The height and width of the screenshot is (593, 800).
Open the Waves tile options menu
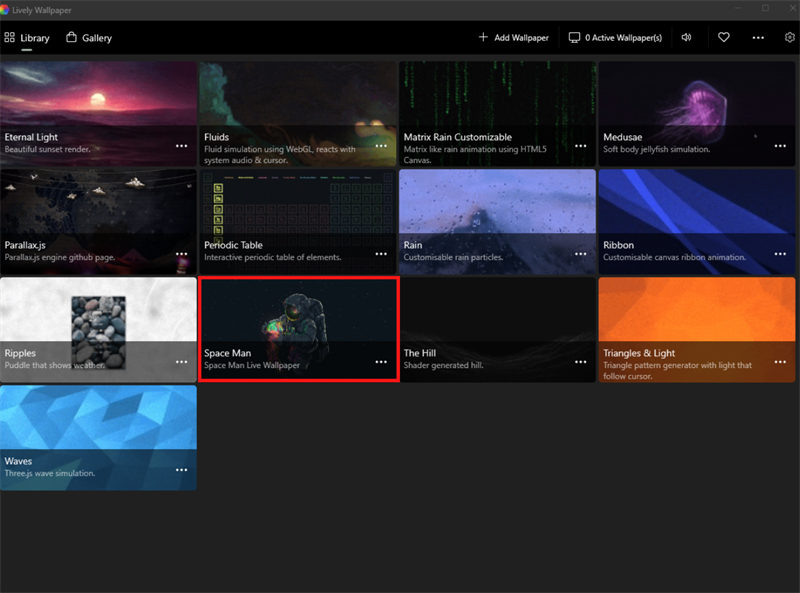(181, 470)
